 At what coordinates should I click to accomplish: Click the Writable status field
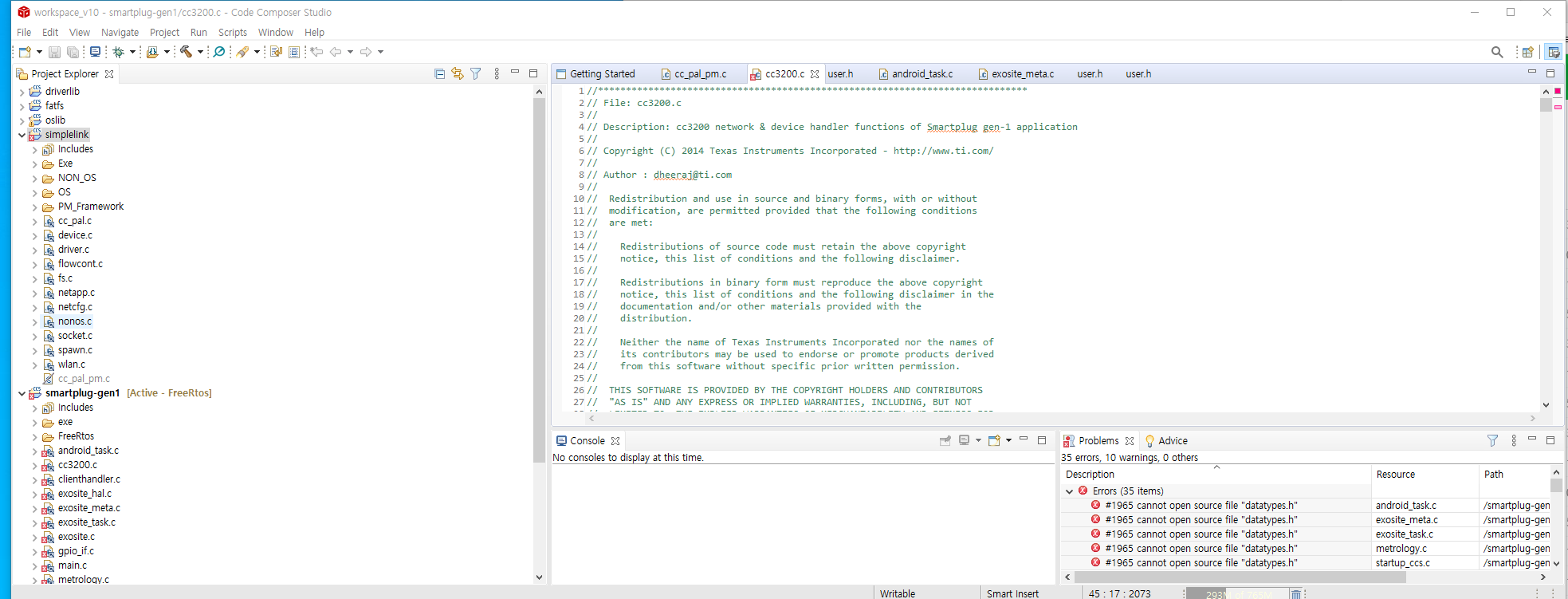pyautogui.click(x=898, y=593)
